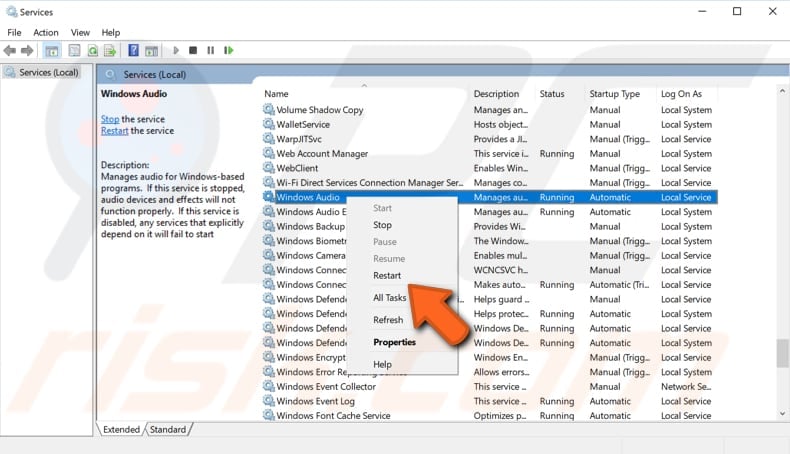Click the Export List toolbar icon
790x454 pixels.
point(110,50)
